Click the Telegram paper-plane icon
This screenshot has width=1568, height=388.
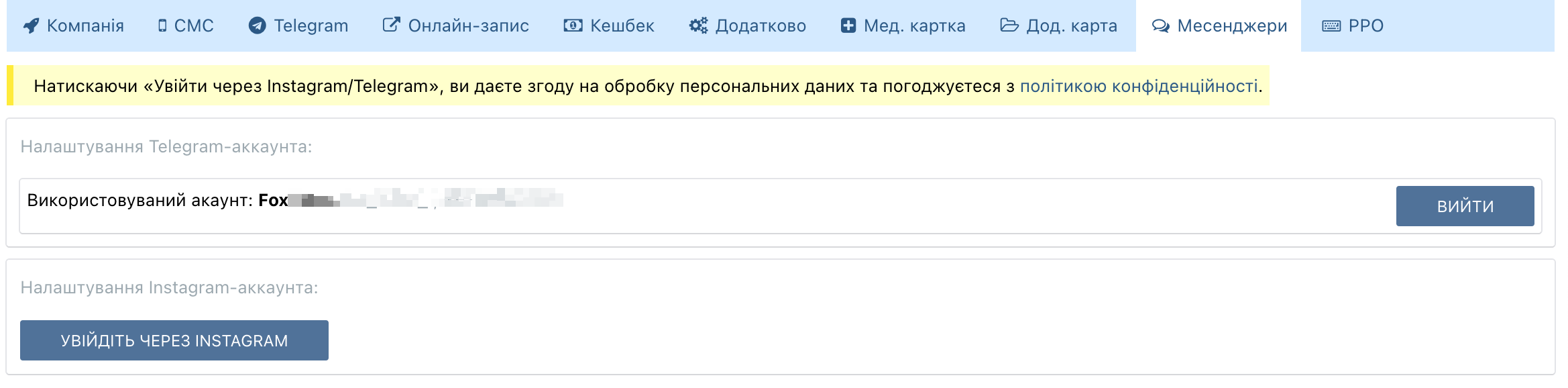tap(257, 26)
